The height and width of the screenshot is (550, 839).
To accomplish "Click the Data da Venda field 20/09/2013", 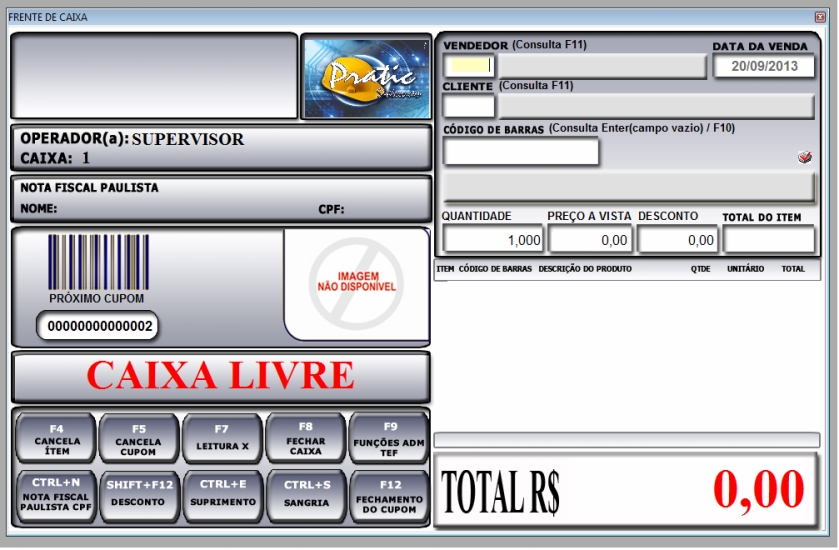I will [x=764, y=66].
